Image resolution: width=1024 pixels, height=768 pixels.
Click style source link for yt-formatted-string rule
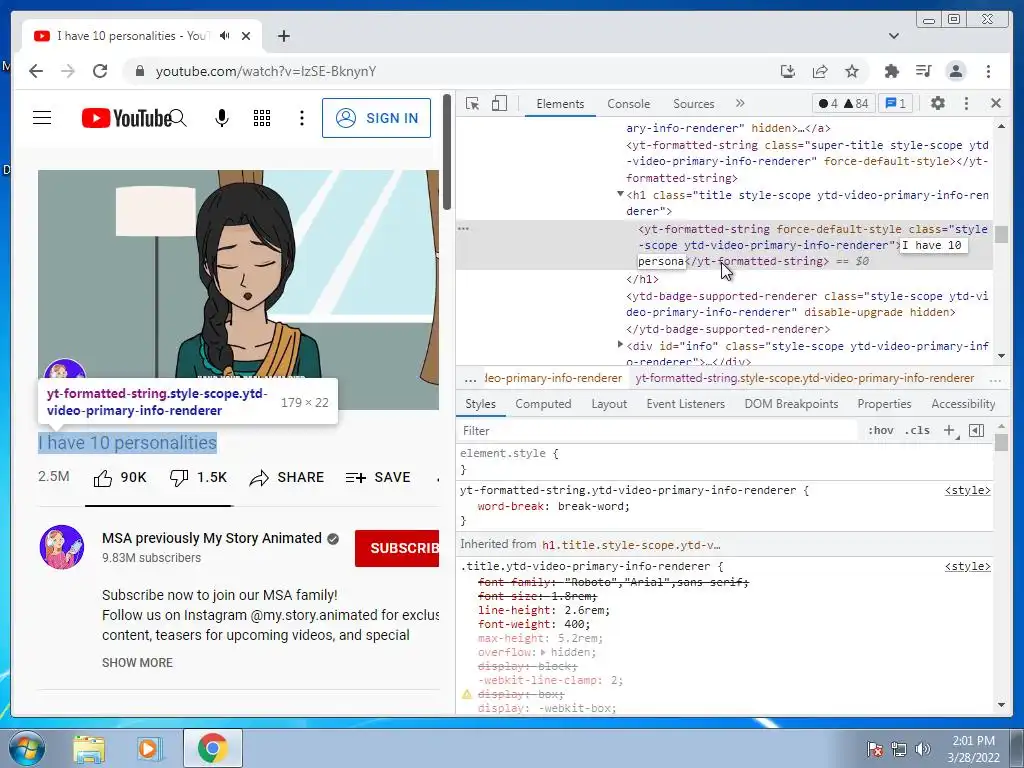coord(968,490)
